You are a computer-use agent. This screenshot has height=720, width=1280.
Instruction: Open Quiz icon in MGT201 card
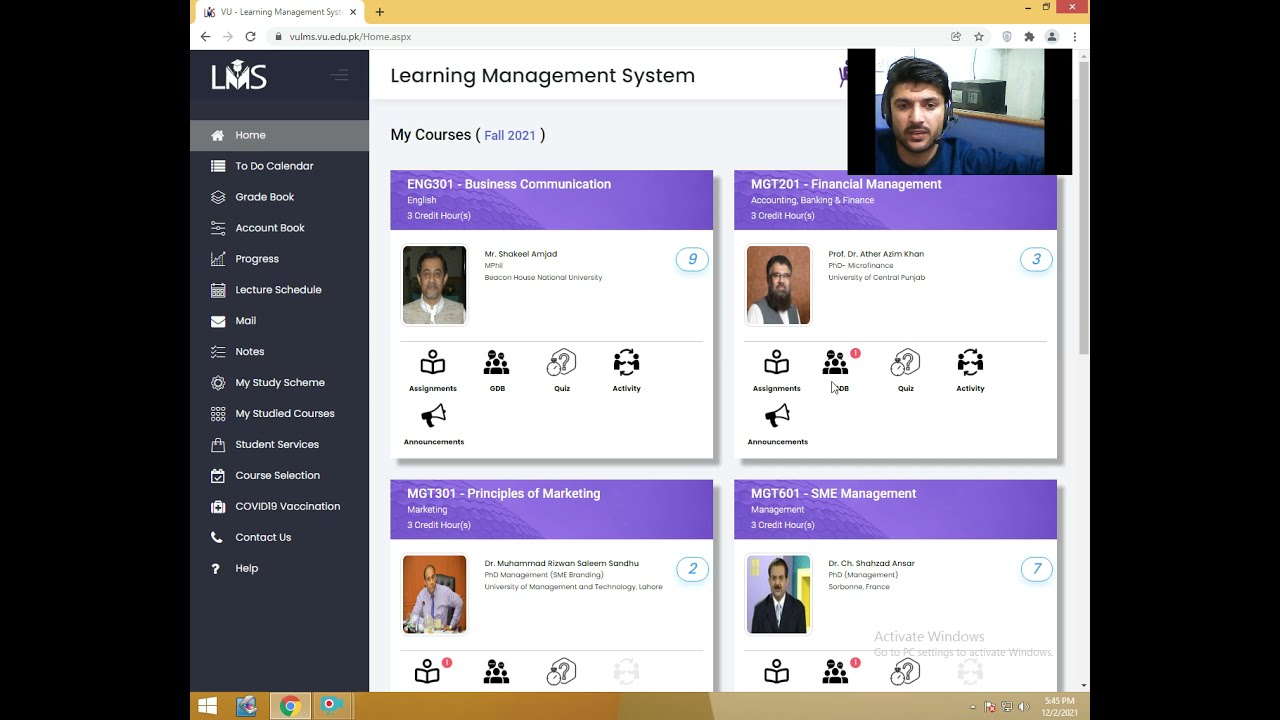906,370
